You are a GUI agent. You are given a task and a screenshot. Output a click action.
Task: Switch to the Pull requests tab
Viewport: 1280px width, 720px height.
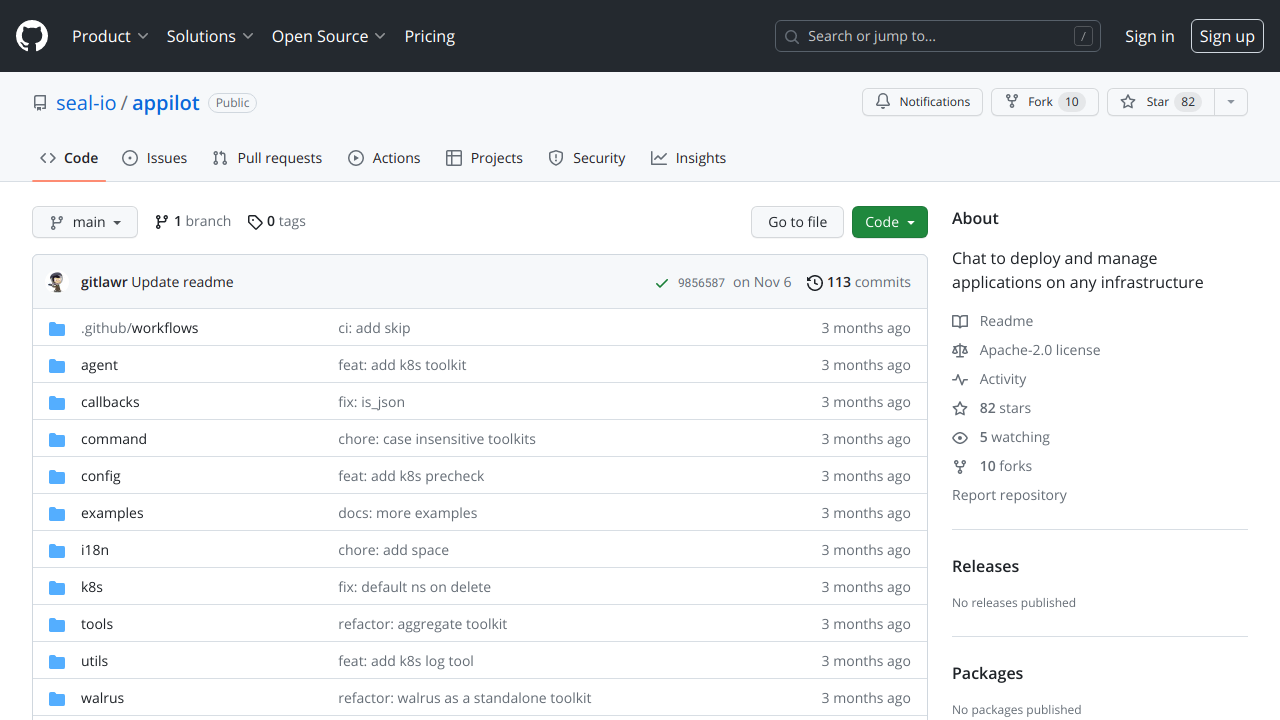click(x=267, y=158)
